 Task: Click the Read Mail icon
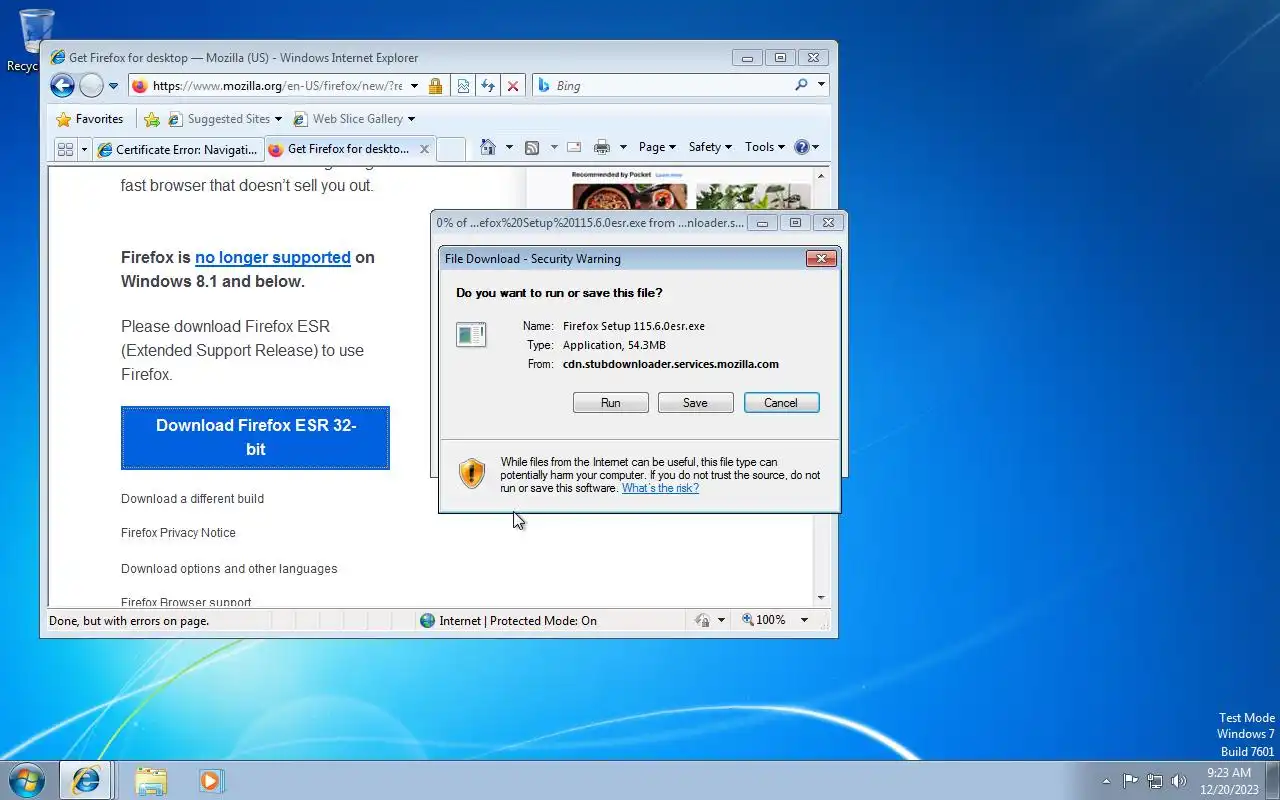(574, 147)
